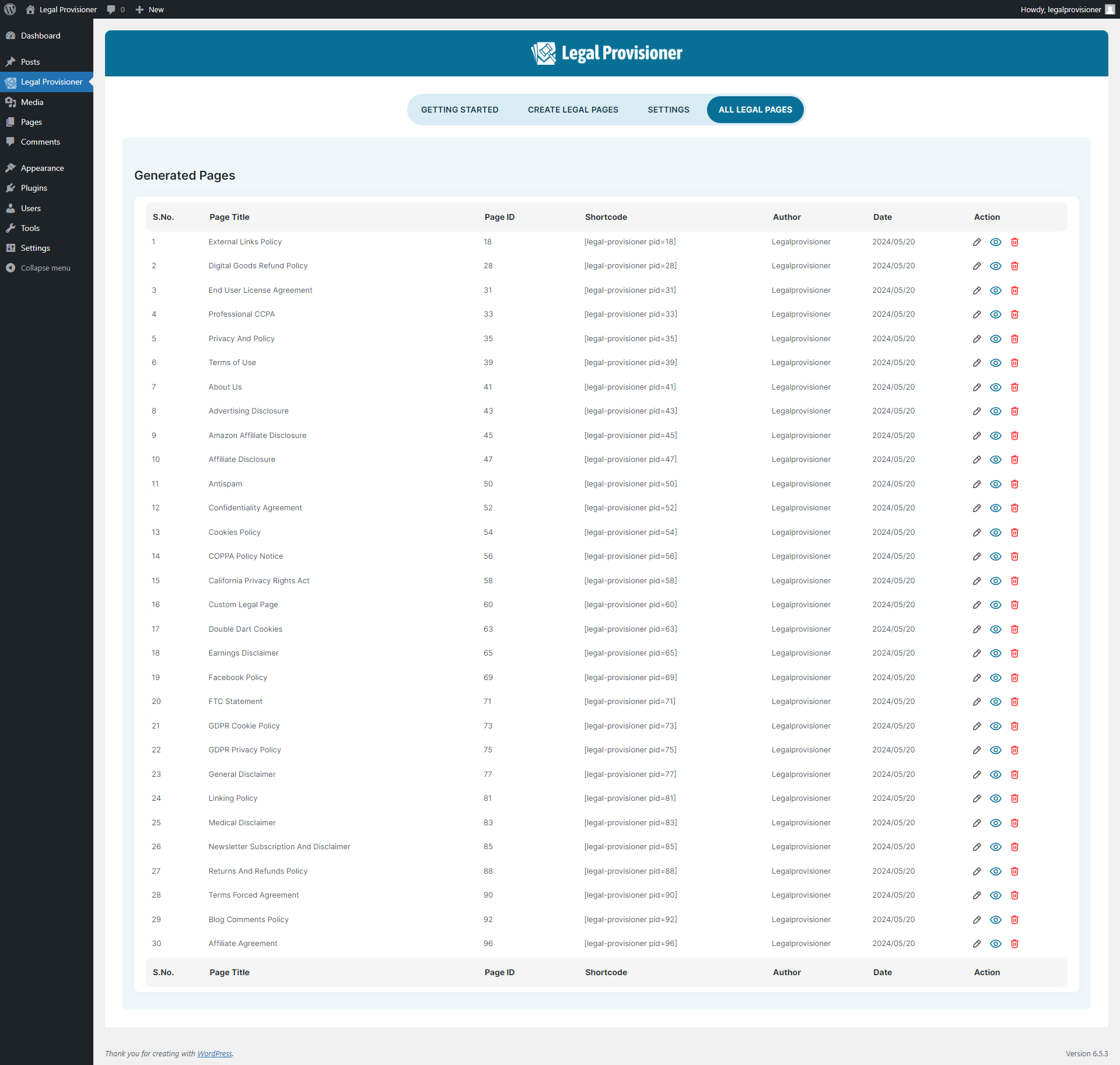The height and width of the screenshot is (1065, 1120).
Task: Collapse the admin sidebar menu
Action: [44, 268]
